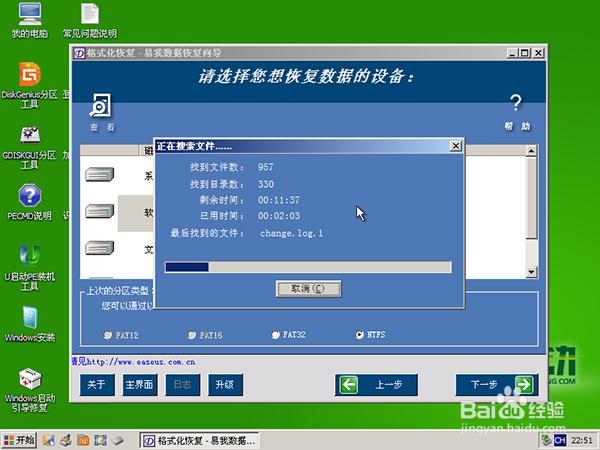Minimize the 格式化恢复 wizard window
The image size is (600, 450).
click(x=512, y=53)
